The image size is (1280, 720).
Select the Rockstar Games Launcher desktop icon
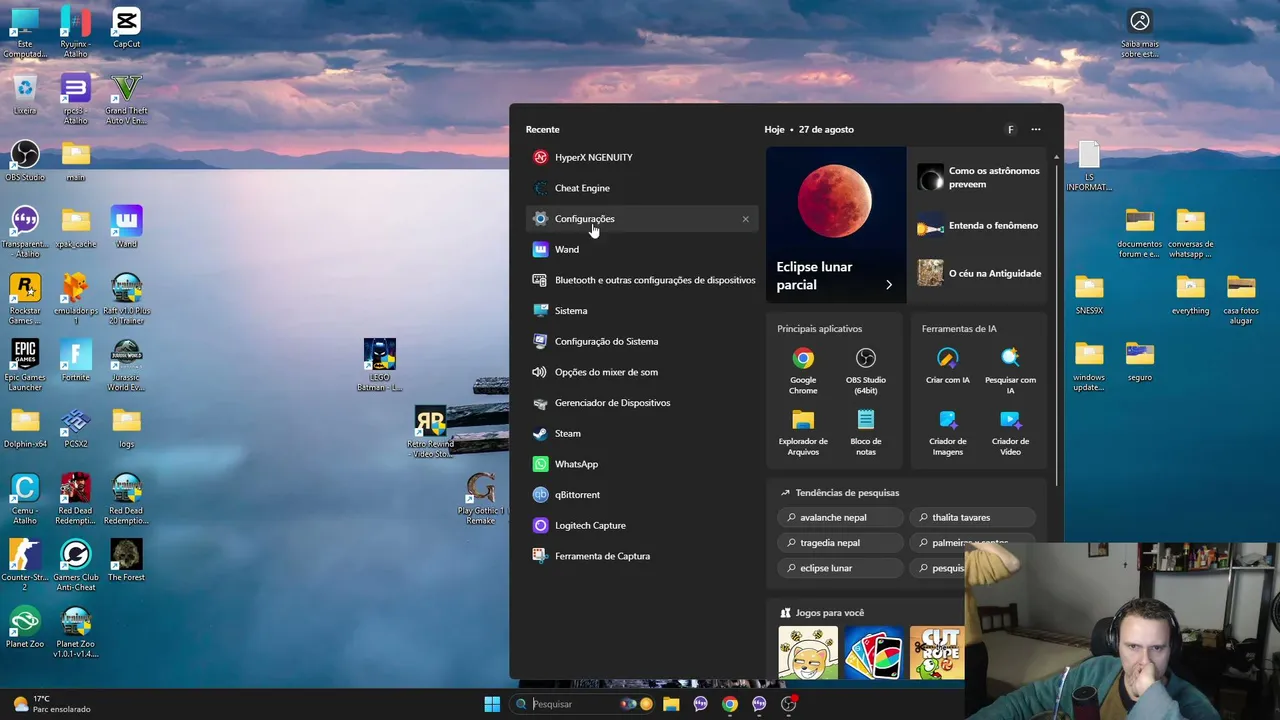[x=25, y=300]
